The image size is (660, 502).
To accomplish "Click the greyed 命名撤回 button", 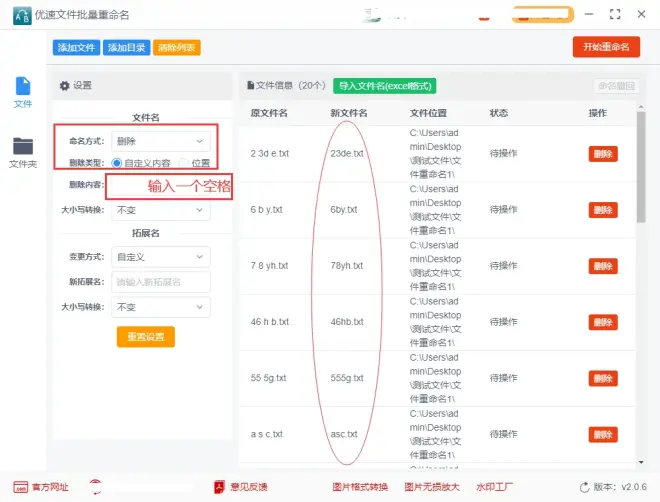I will pos(617,86).
